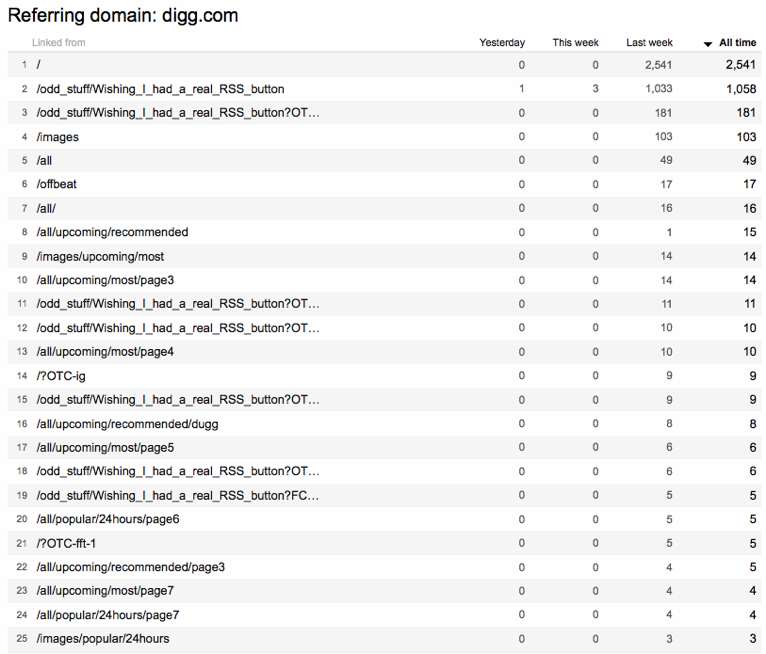Open the /?OTC-ig link
Image resolution: width=766 pixels, height=654 pixels.
(x=61, y=376)
